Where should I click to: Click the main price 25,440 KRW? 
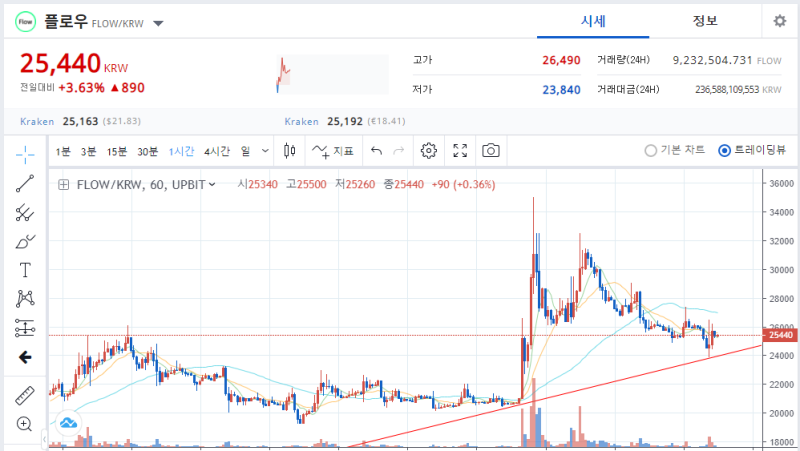pos(74,64)
